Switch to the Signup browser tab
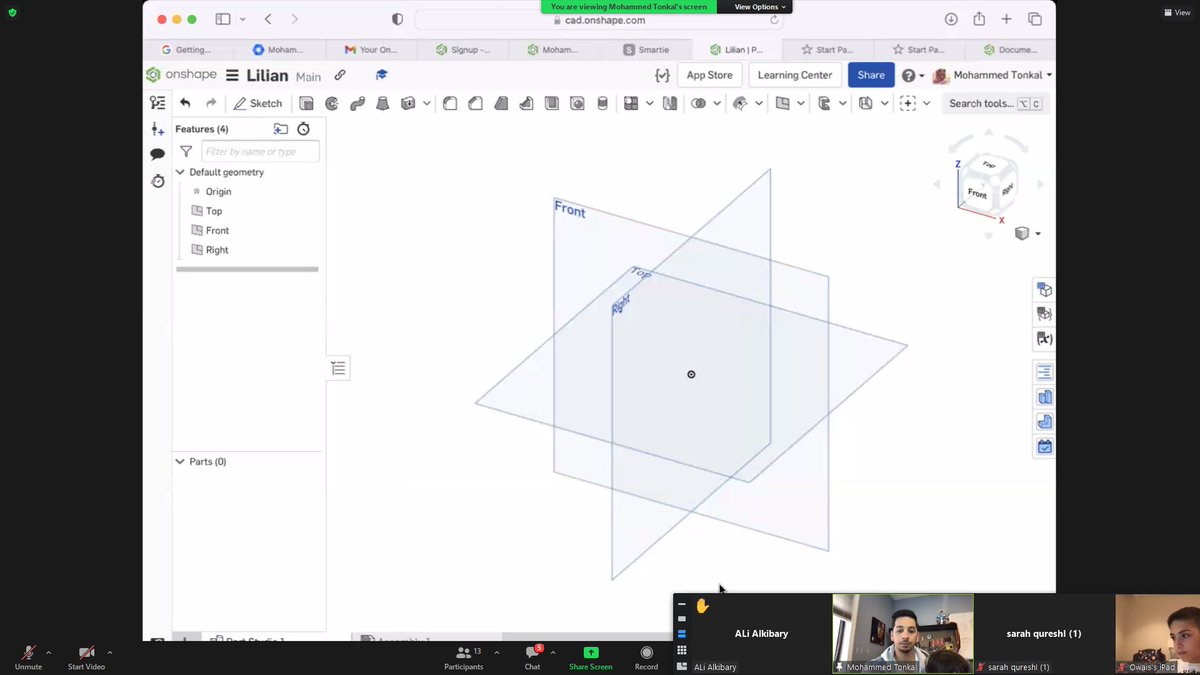This screenshot has height=675, width=1200. 463,50
